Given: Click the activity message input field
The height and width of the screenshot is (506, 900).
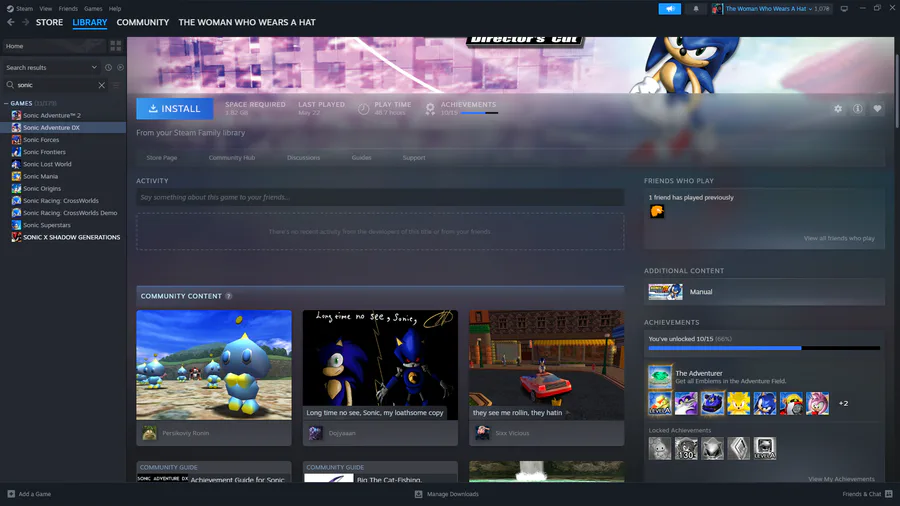Looking at the screenshot, I should (380, 197).
